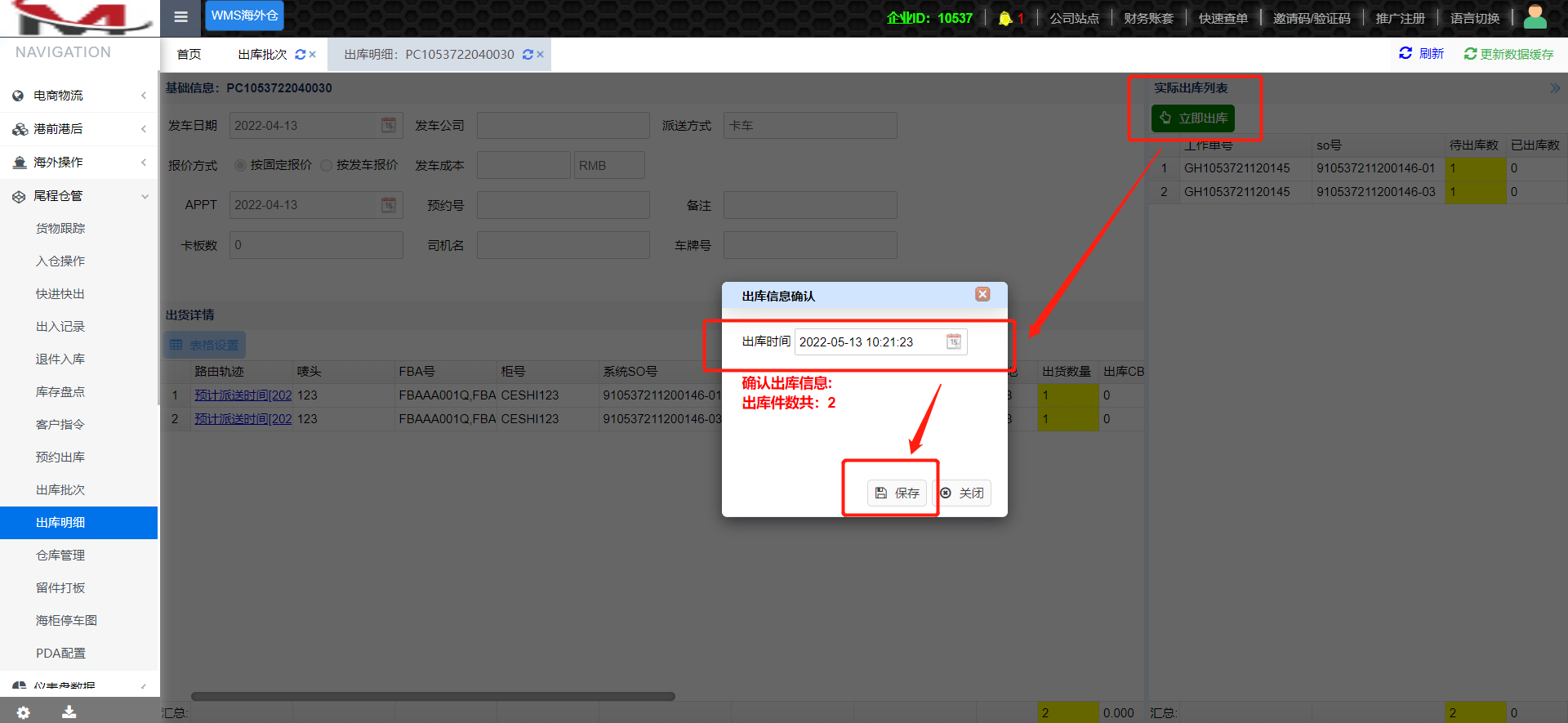
Task: Click 更新数据缓存 button
Action: tap(1508, 54)
